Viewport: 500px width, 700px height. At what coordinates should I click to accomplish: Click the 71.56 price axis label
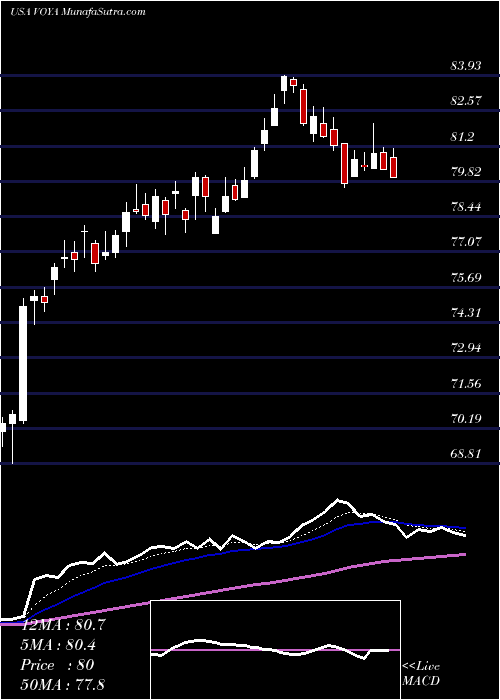pyautogui.click(x=466, y=383)
